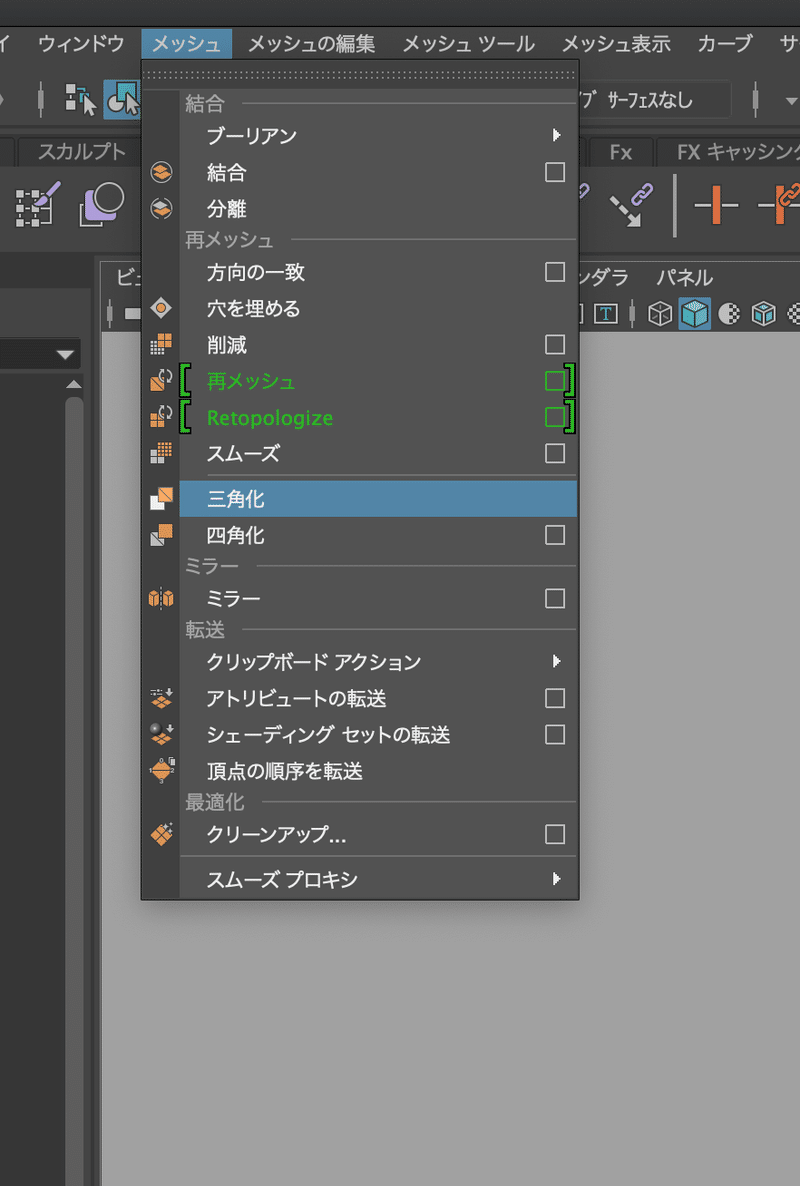800x1186 pixels.
Task: Switch to スカルプト shelf tab
Action: click(x=81, y=151)
